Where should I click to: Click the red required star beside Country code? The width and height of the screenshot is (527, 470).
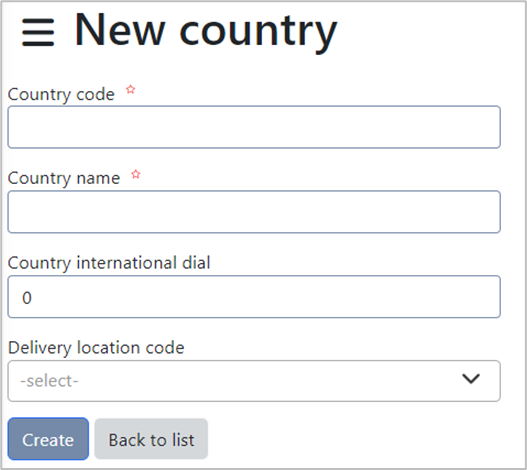click(x=130, y=90)
